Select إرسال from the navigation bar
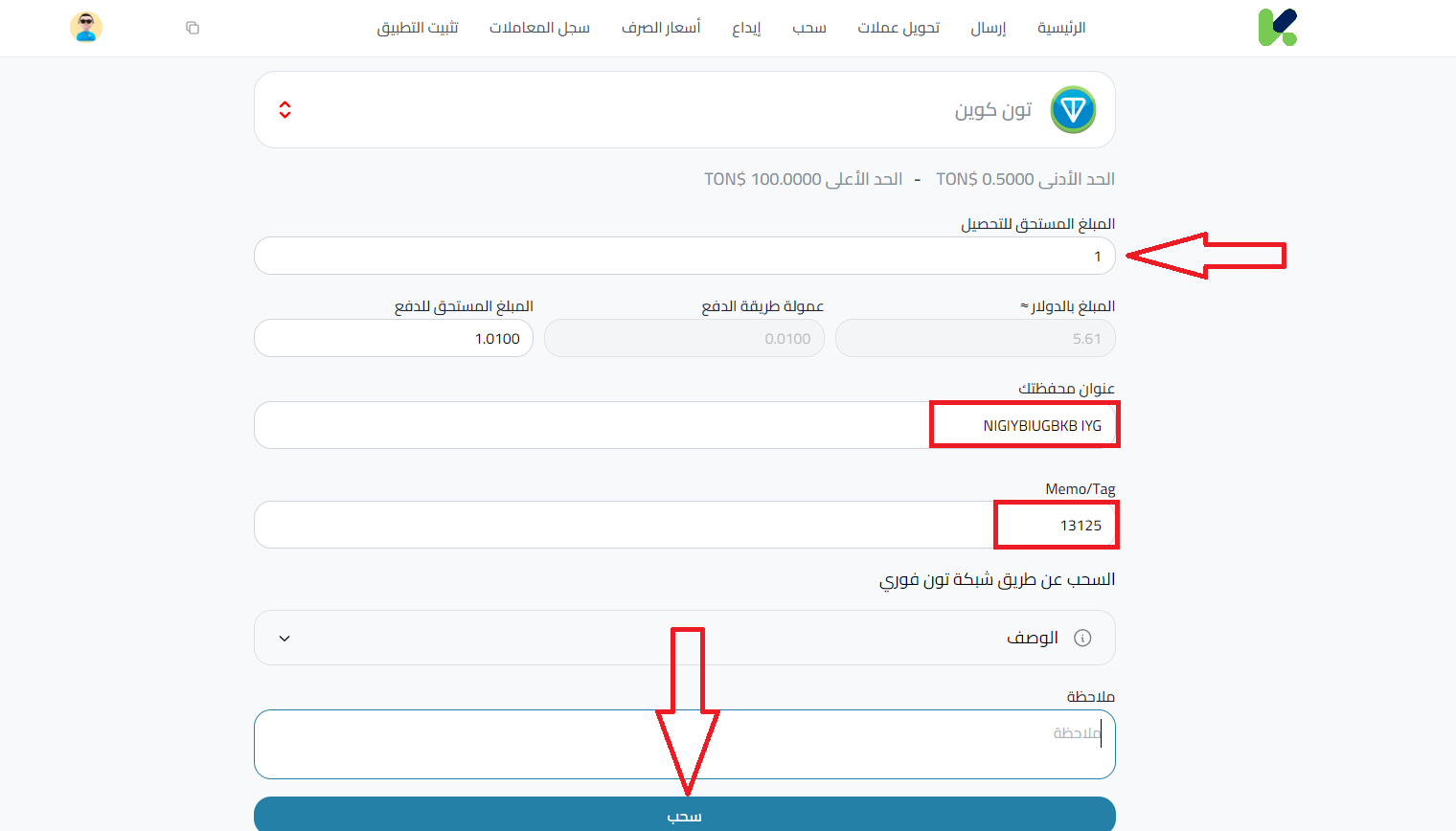 coord(988,28)
